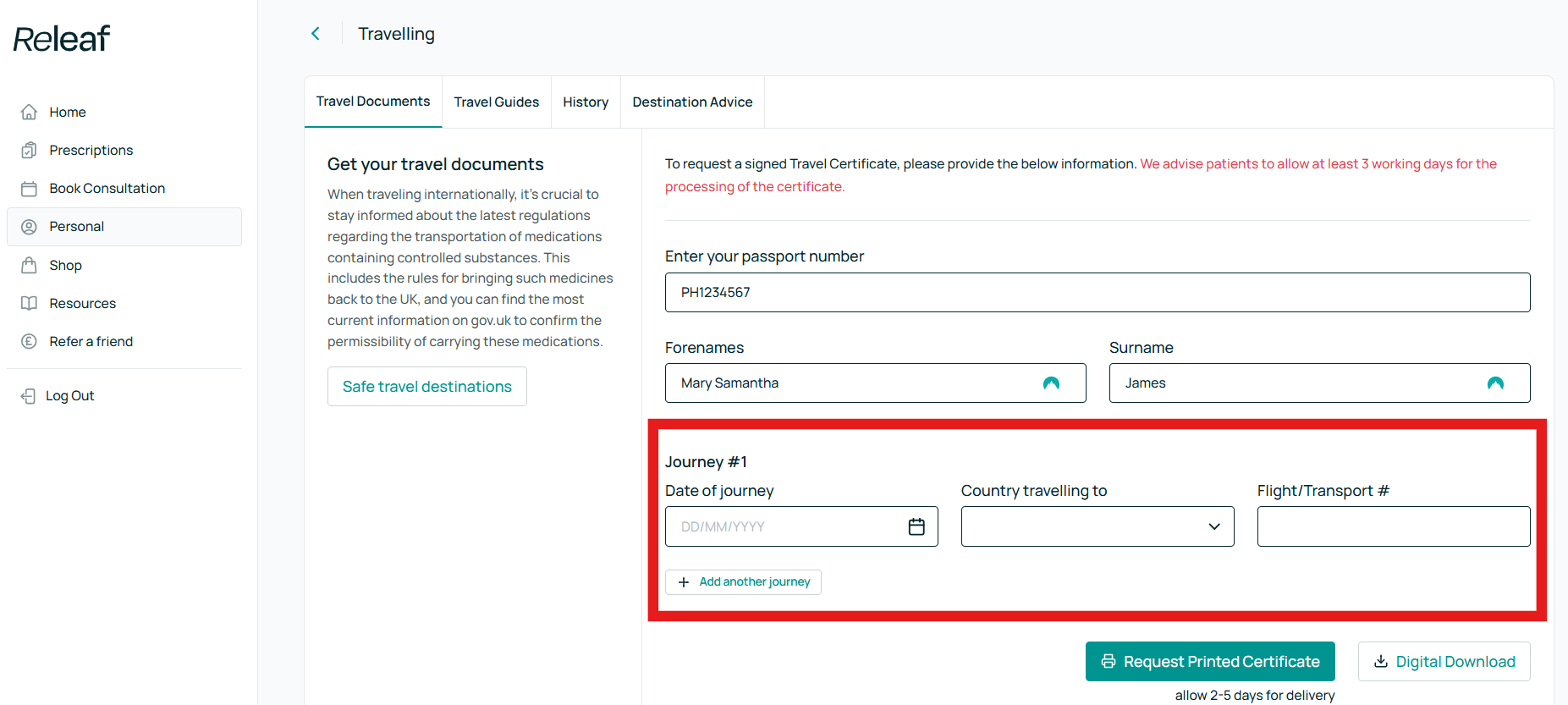Click the Request Printed Certificate button
Screen dimensions: 1568x705
[1210, 662]
